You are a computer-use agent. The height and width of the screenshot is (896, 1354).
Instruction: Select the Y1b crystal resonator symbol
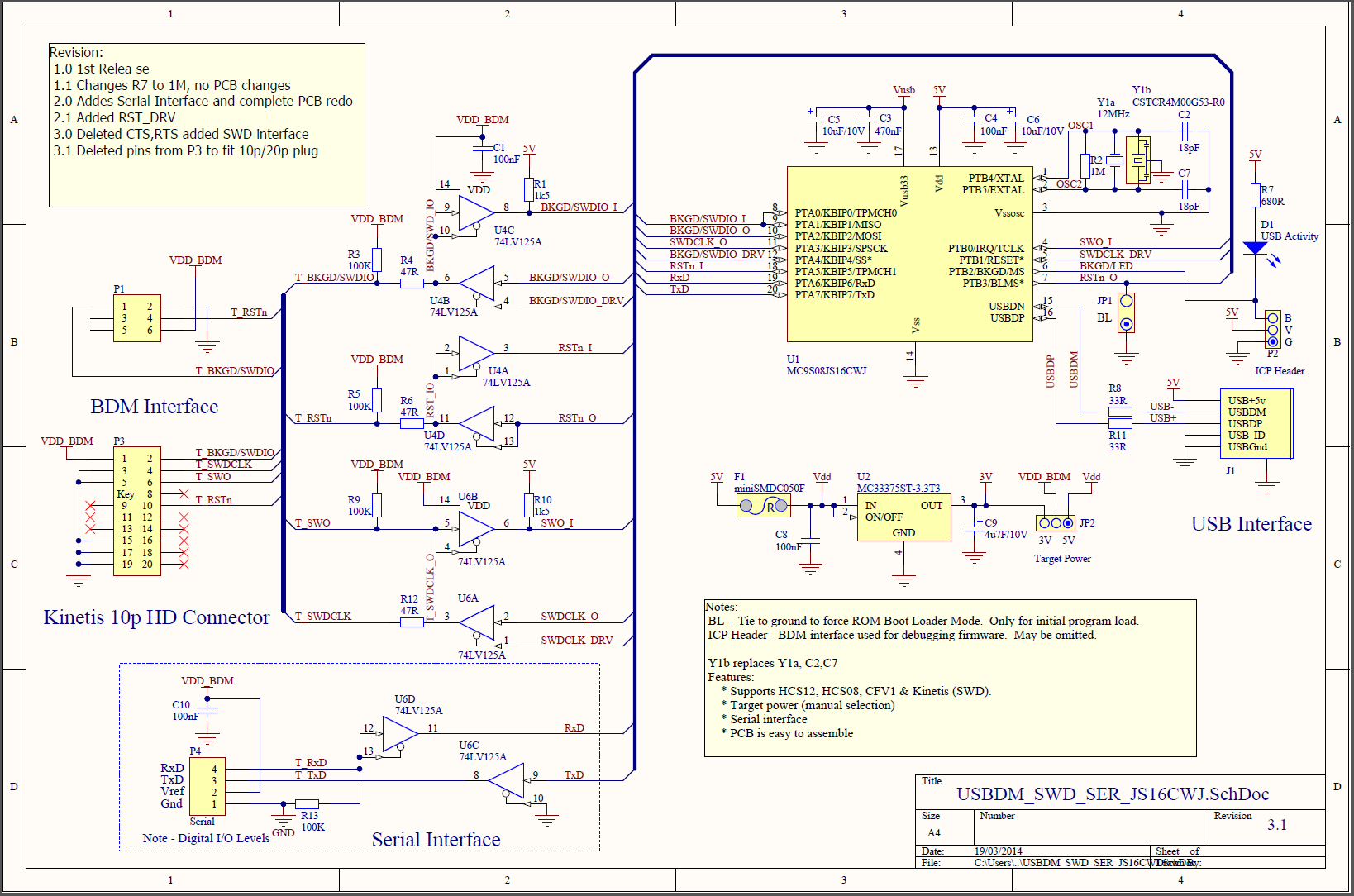coord(1138,160)
